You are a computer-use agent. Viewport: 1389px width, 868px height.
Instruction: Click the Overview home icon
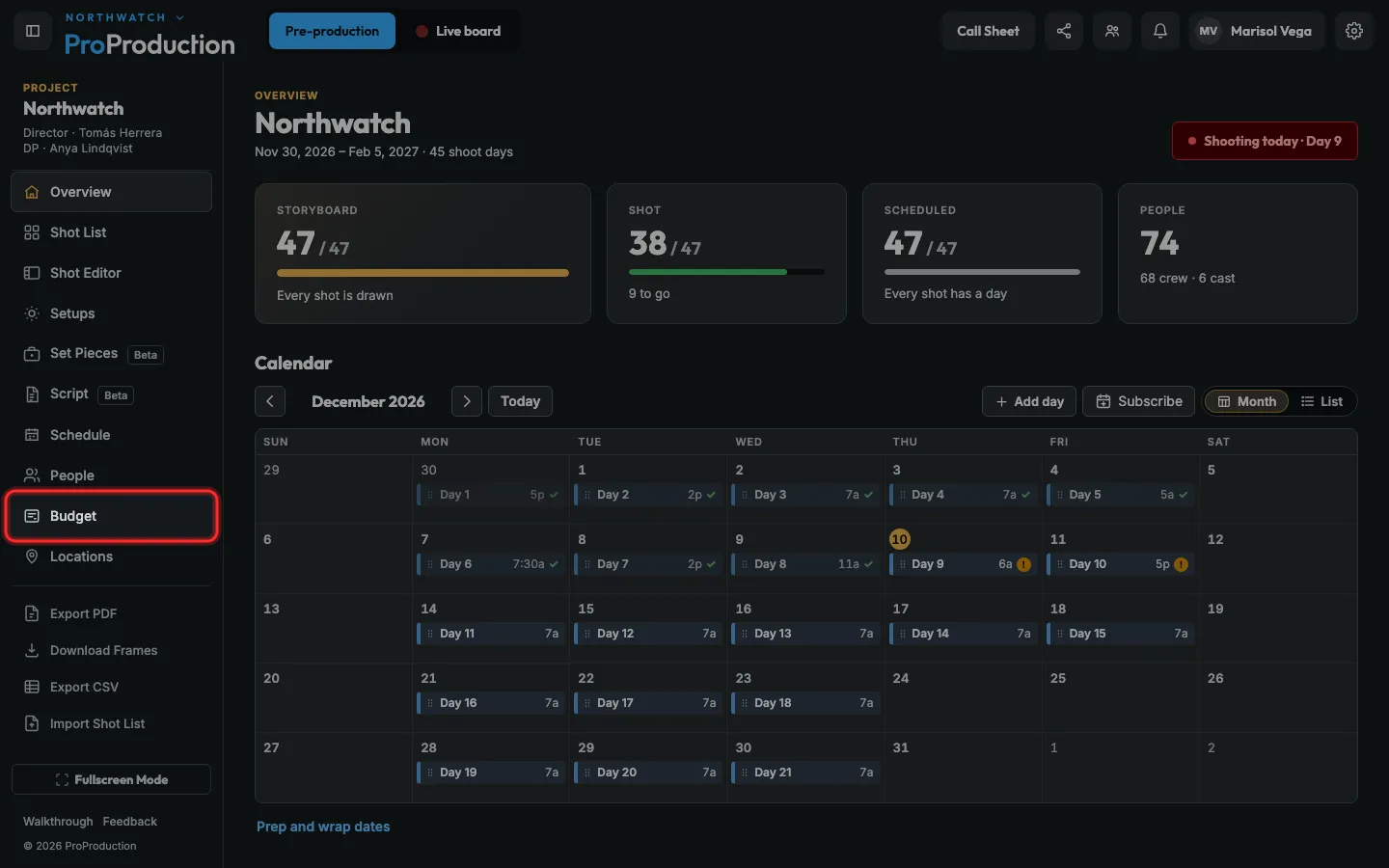[x=32, y=192]
